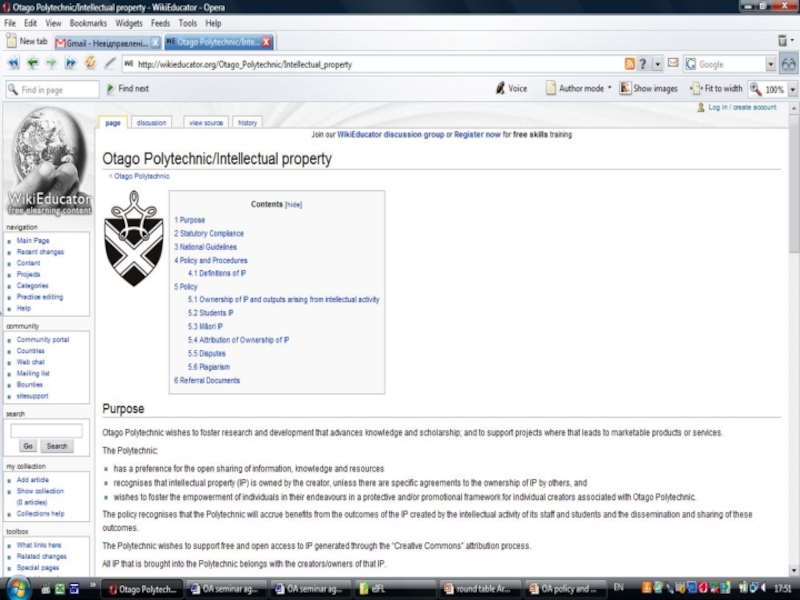Click the Go button

coord(28,446)
